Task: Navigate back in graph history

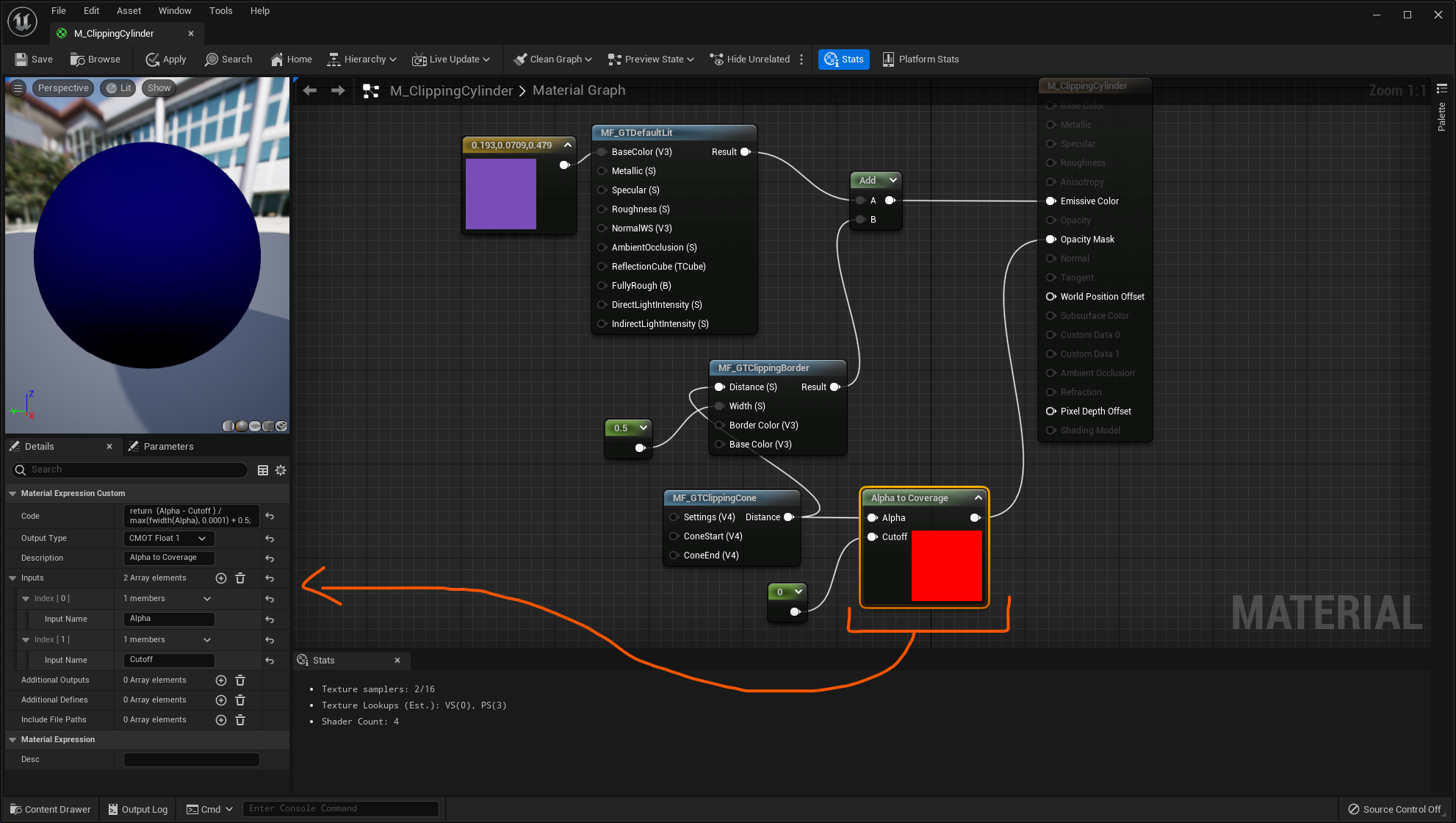Action: (310, 90)
